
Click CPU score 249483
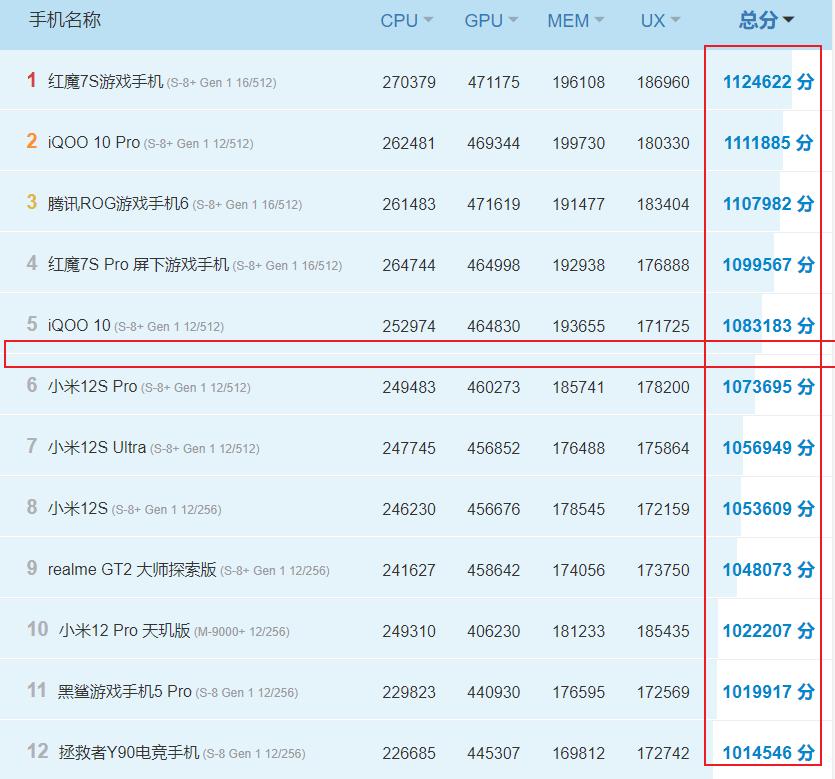click(x=409, y=387)
